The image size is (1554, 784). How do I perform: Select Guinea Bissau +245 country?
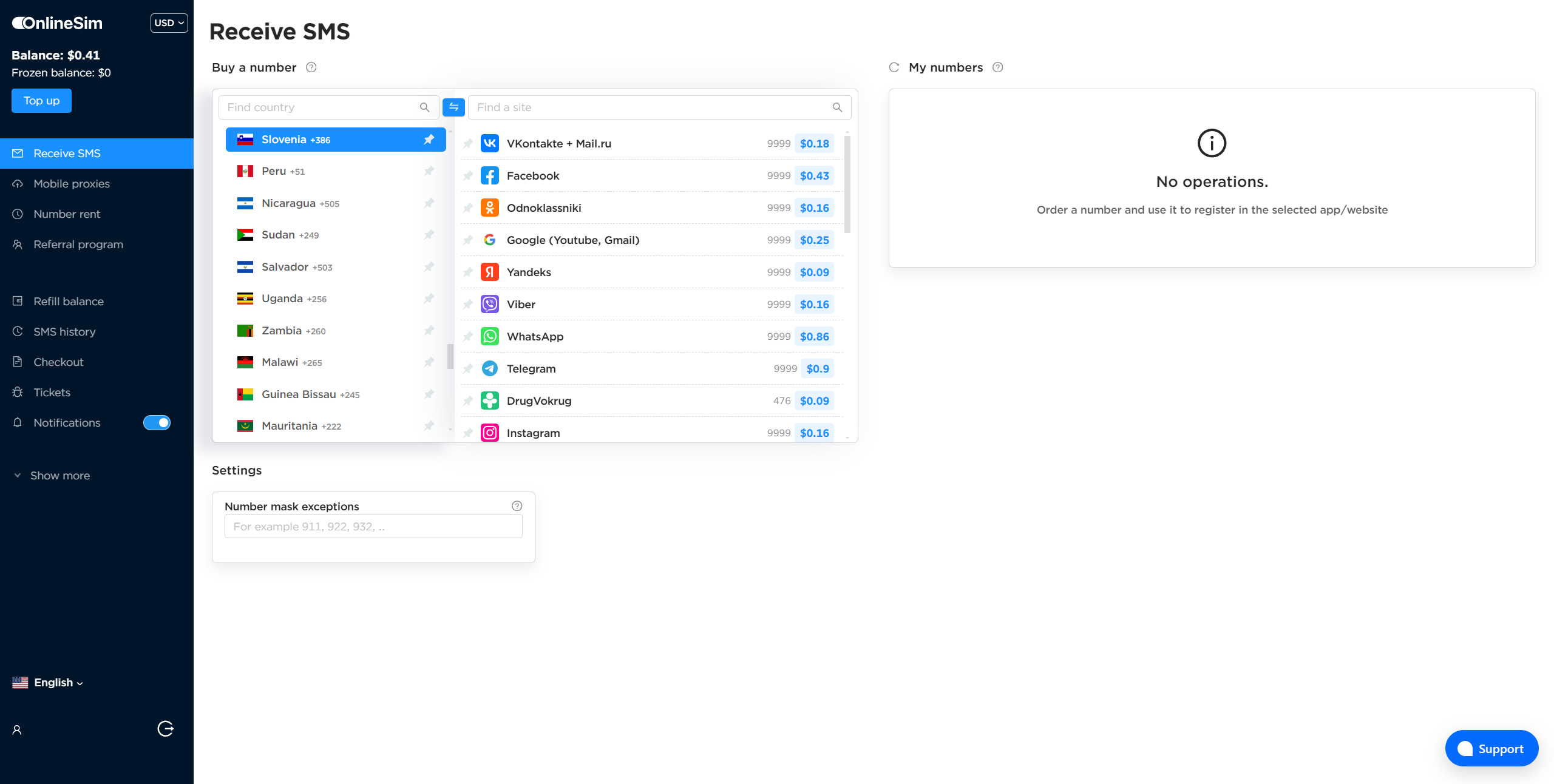[336, 394]
